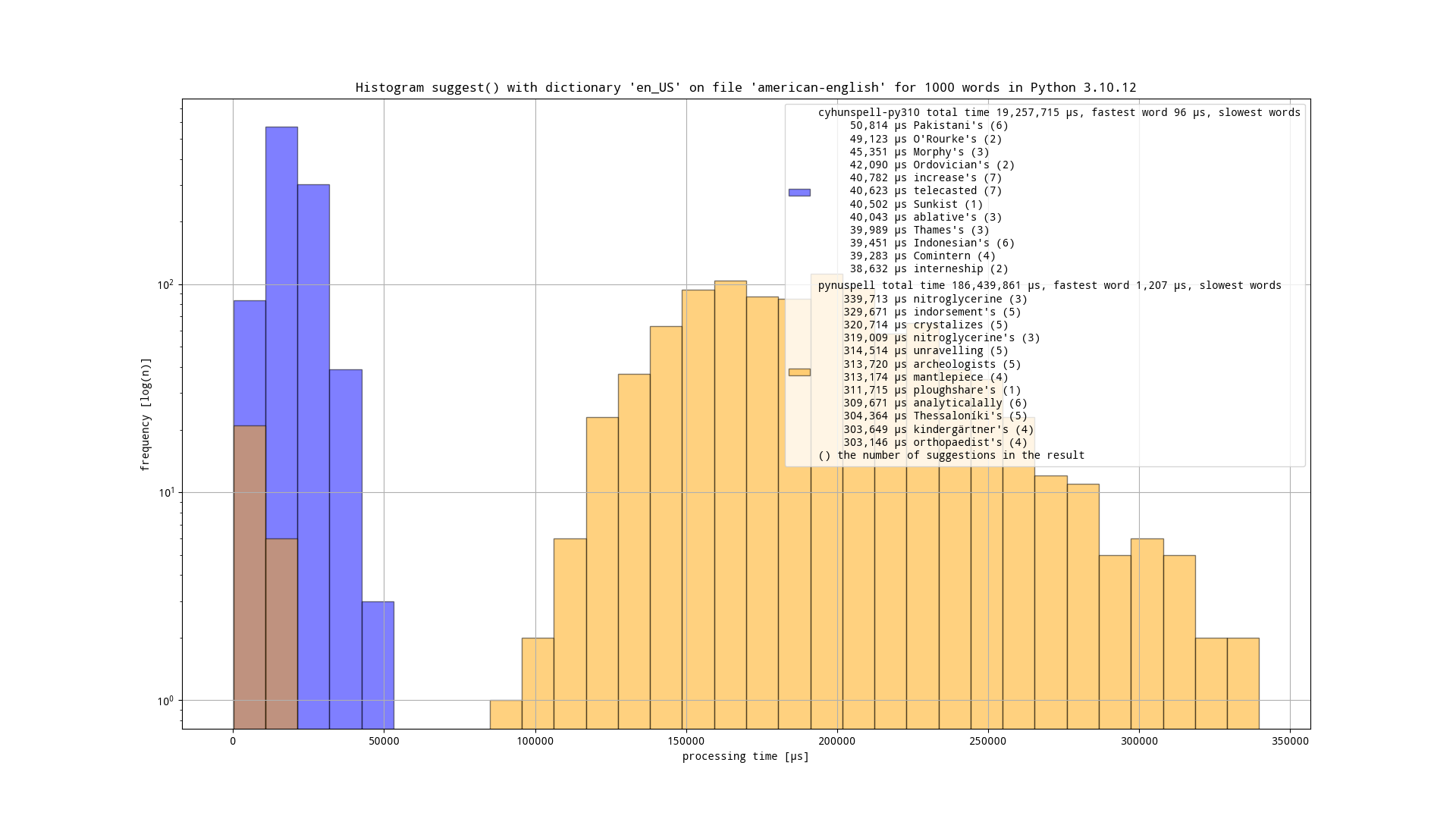Click the legend entry '339,713 µs nitroglycerine (3)'
The width and height of the screenshot is (1456, 819).
935,299
